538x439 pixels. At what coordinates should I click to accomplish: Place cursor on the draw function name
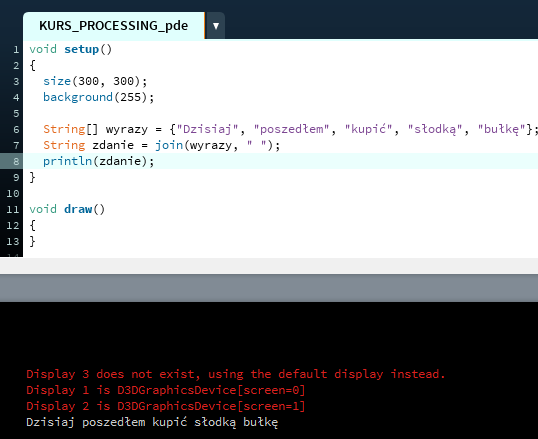(78, 209)
